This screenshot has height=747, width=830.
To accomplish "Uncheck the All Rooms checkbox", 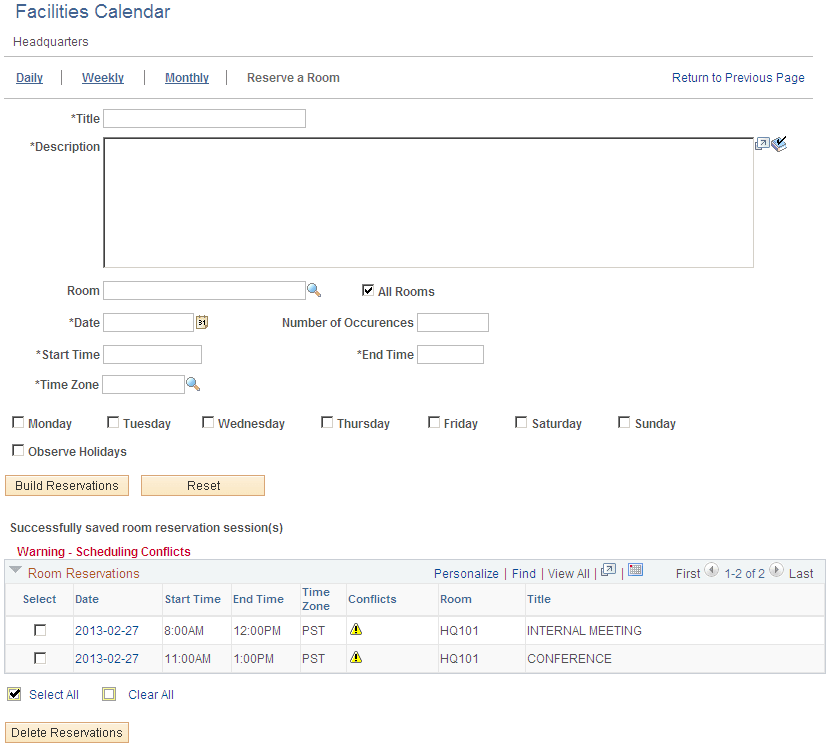I will pos(368,290).
